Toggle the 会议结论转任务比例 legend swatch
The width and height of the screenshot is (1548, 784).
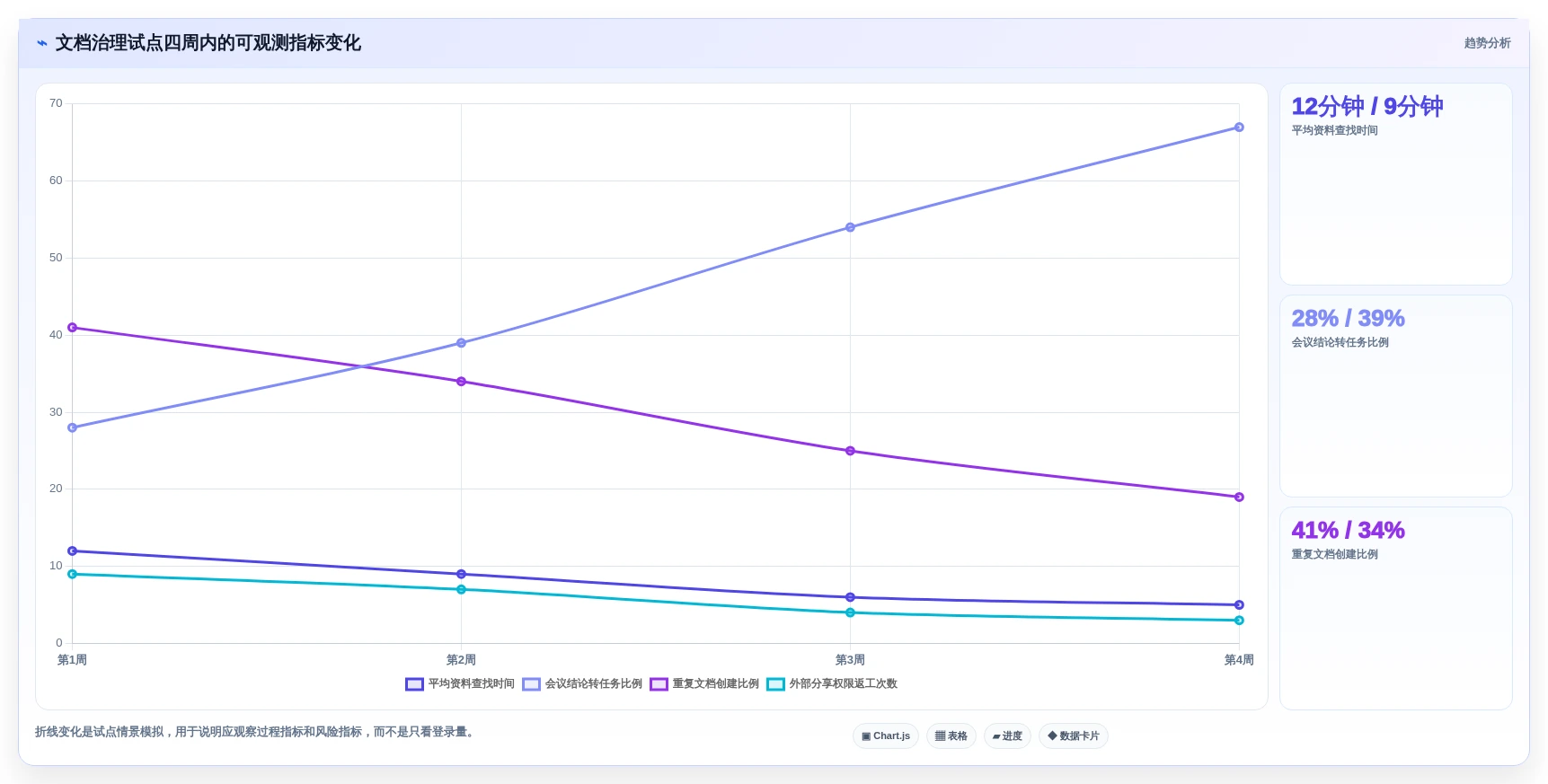tap(531, 684)
